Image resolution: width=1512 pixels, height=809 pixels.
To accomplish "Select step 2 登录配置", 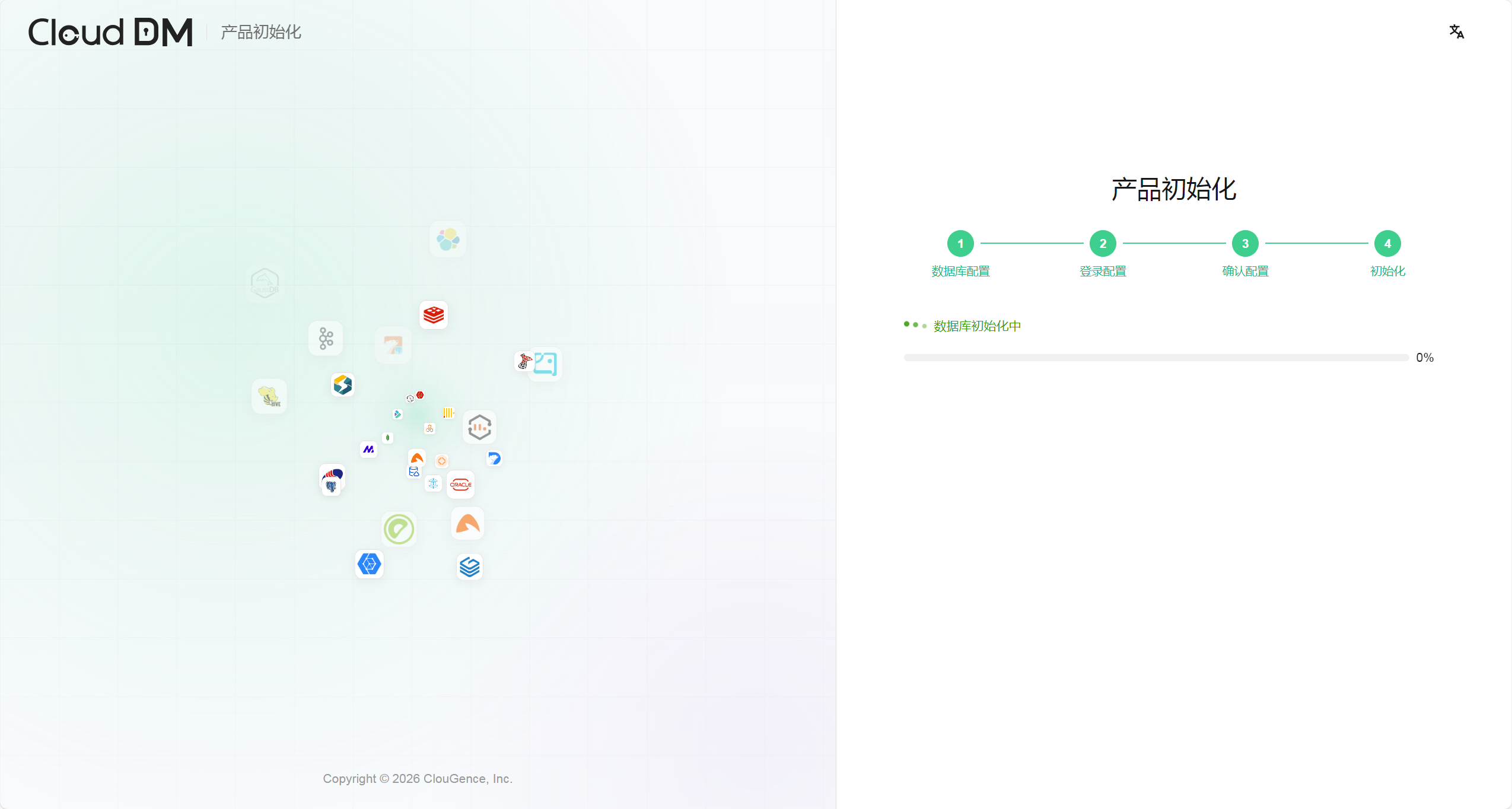I will pos(1103,254).
